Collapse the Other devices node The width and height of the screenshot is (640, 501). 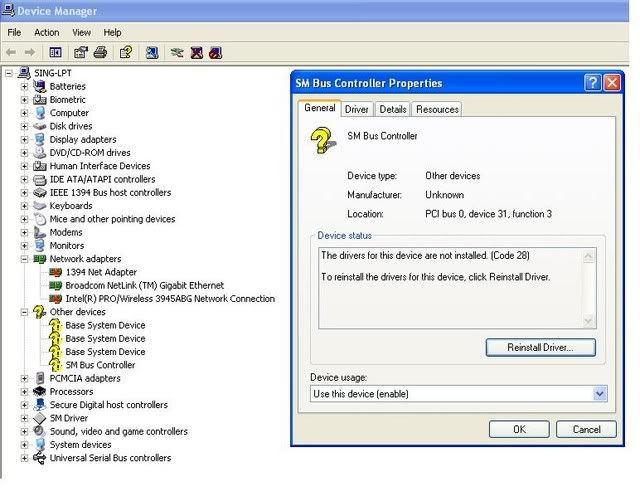pos(24,312)
